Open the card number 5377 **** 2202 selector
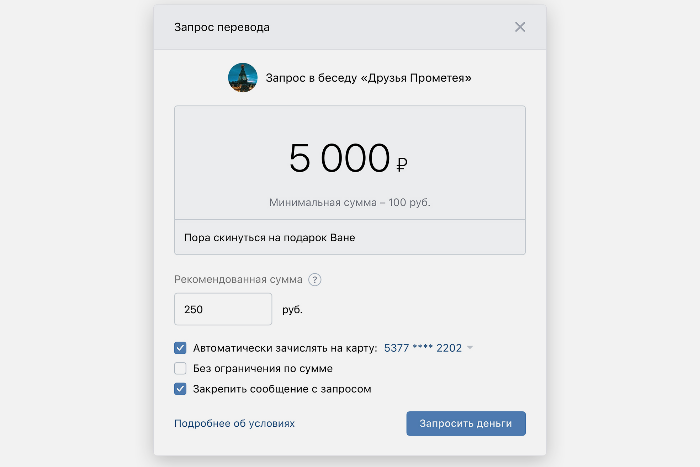 click(422, 348)
